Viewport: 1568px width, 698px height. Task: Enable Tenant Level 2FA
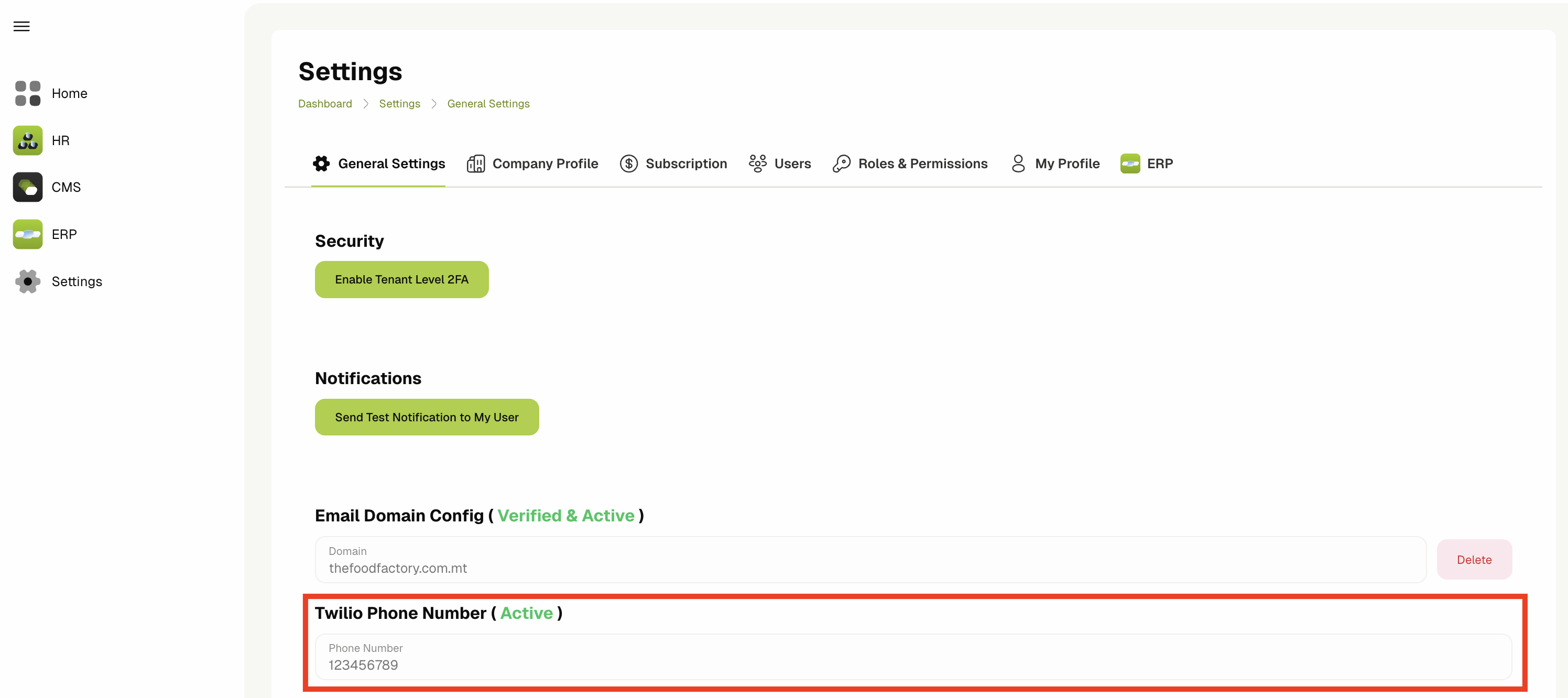(x=401, y=279)
